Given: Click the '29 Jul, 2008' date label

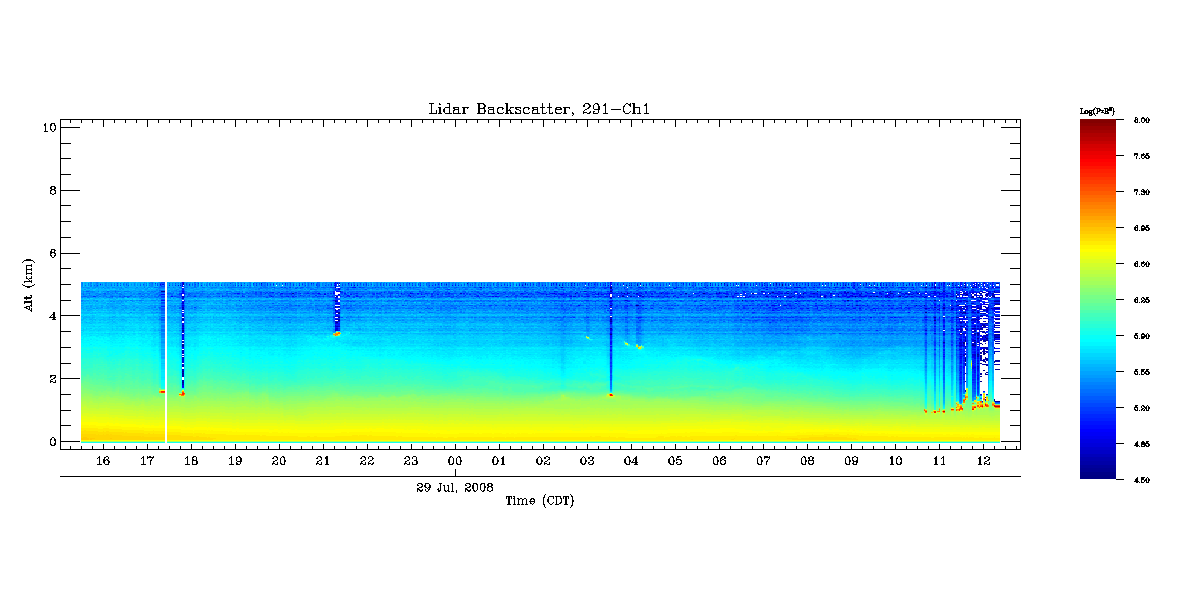Looking at the screenshot, I should (455, 487).
